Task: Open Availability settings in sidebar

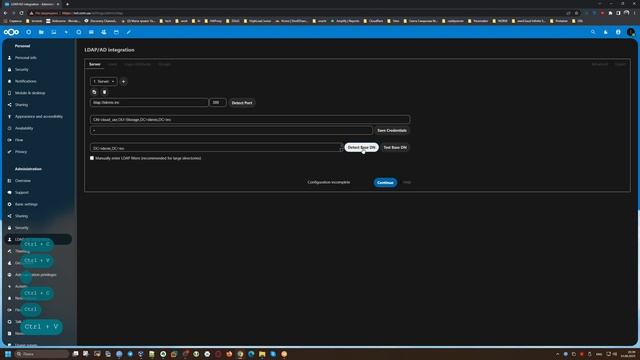Action: coord(24,128)
